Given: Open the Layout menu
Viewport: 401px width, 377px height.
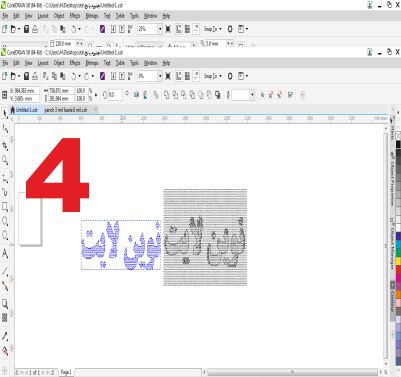Looking at the screenshot, I should (x=43, y=63).
